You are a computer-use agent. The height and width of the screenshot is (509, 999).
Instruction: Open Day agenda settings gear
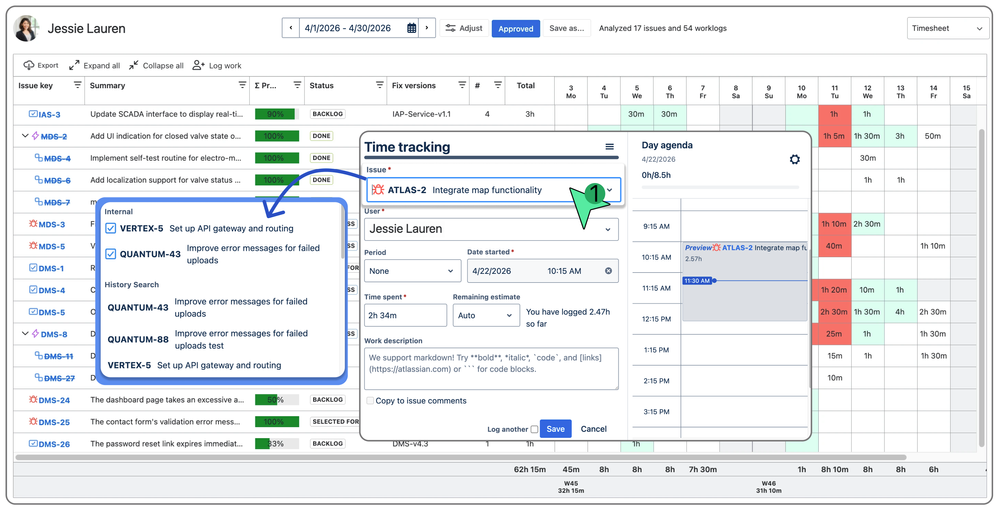[x=794, y=159]
